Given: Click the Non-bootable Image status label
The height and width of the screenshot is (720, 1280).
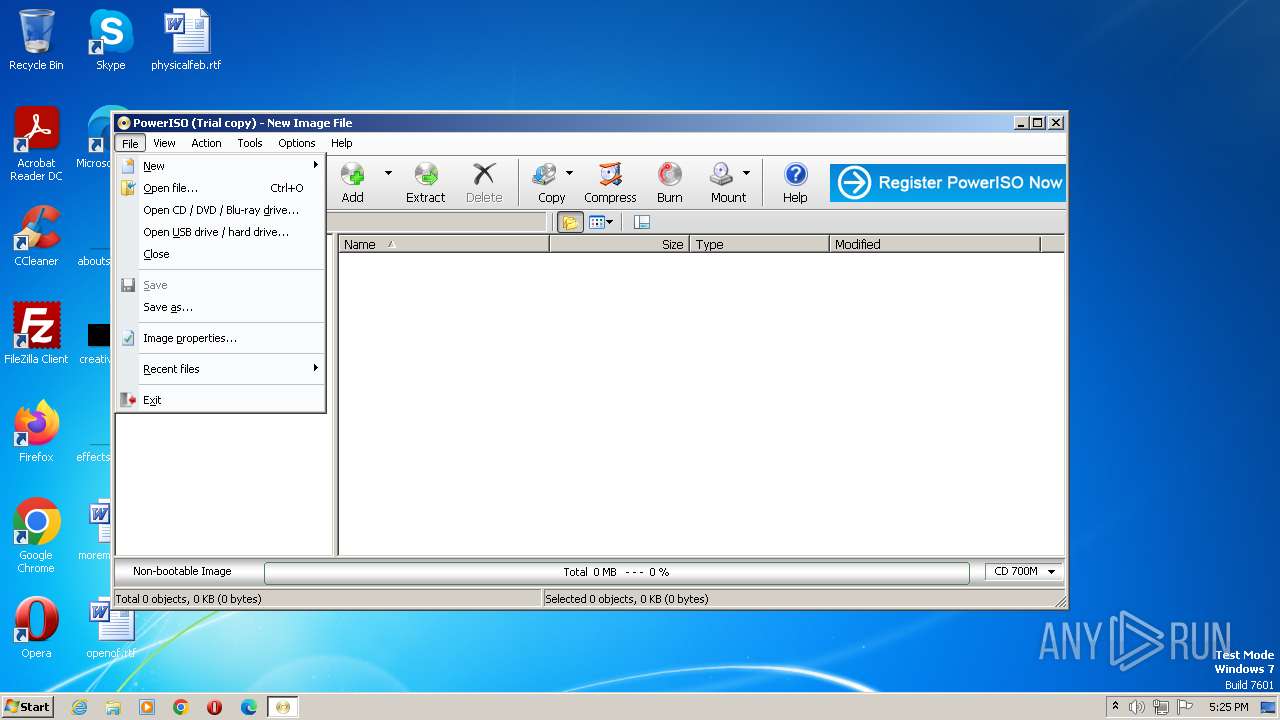Looking at the screenshot, I should coord(182,572).
